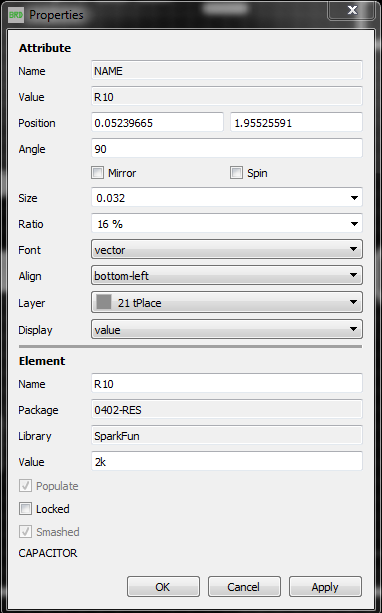Open the Ratio dropdown showing 16 %
The width and height of the screenshot is (382, 613).
click(227, 224)
